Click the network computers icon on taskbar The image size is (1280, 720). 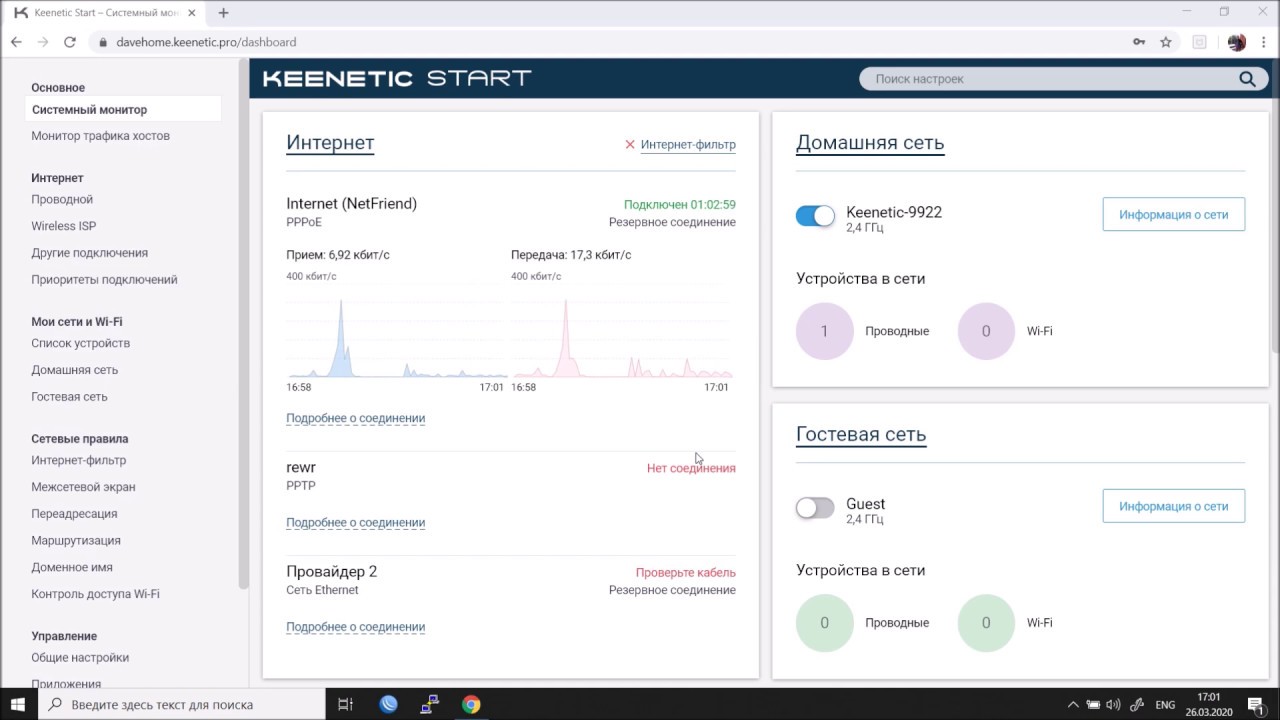click(429, 704)
